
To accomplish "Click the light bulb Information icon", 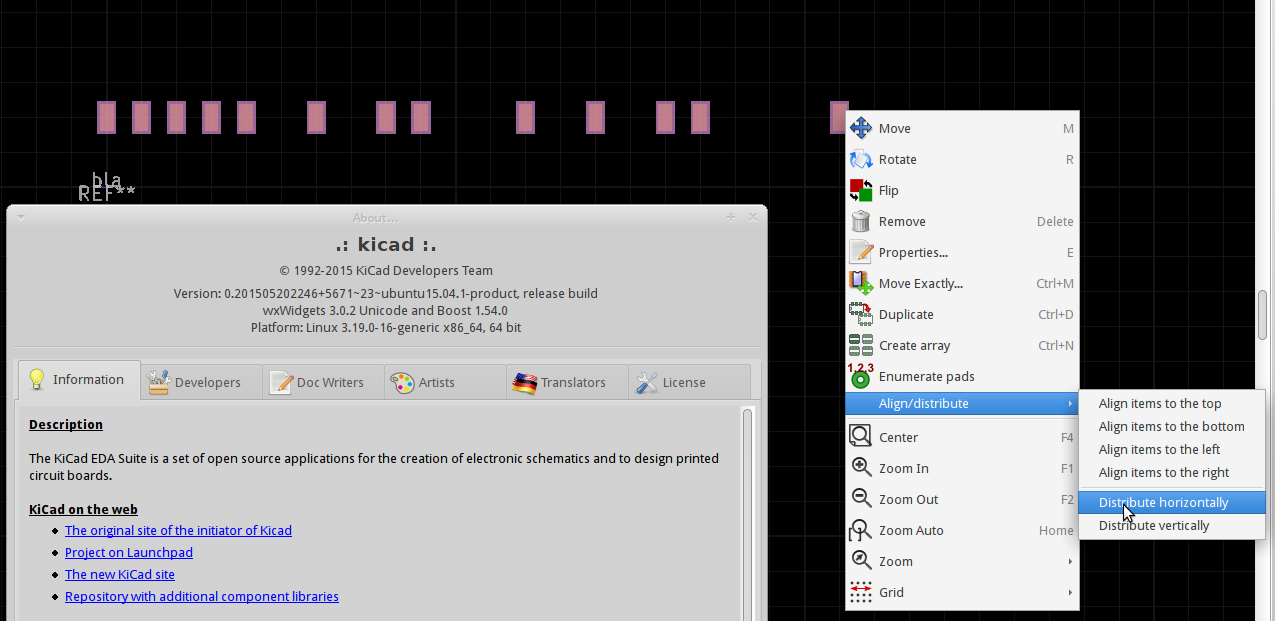I will click(37, 379).
